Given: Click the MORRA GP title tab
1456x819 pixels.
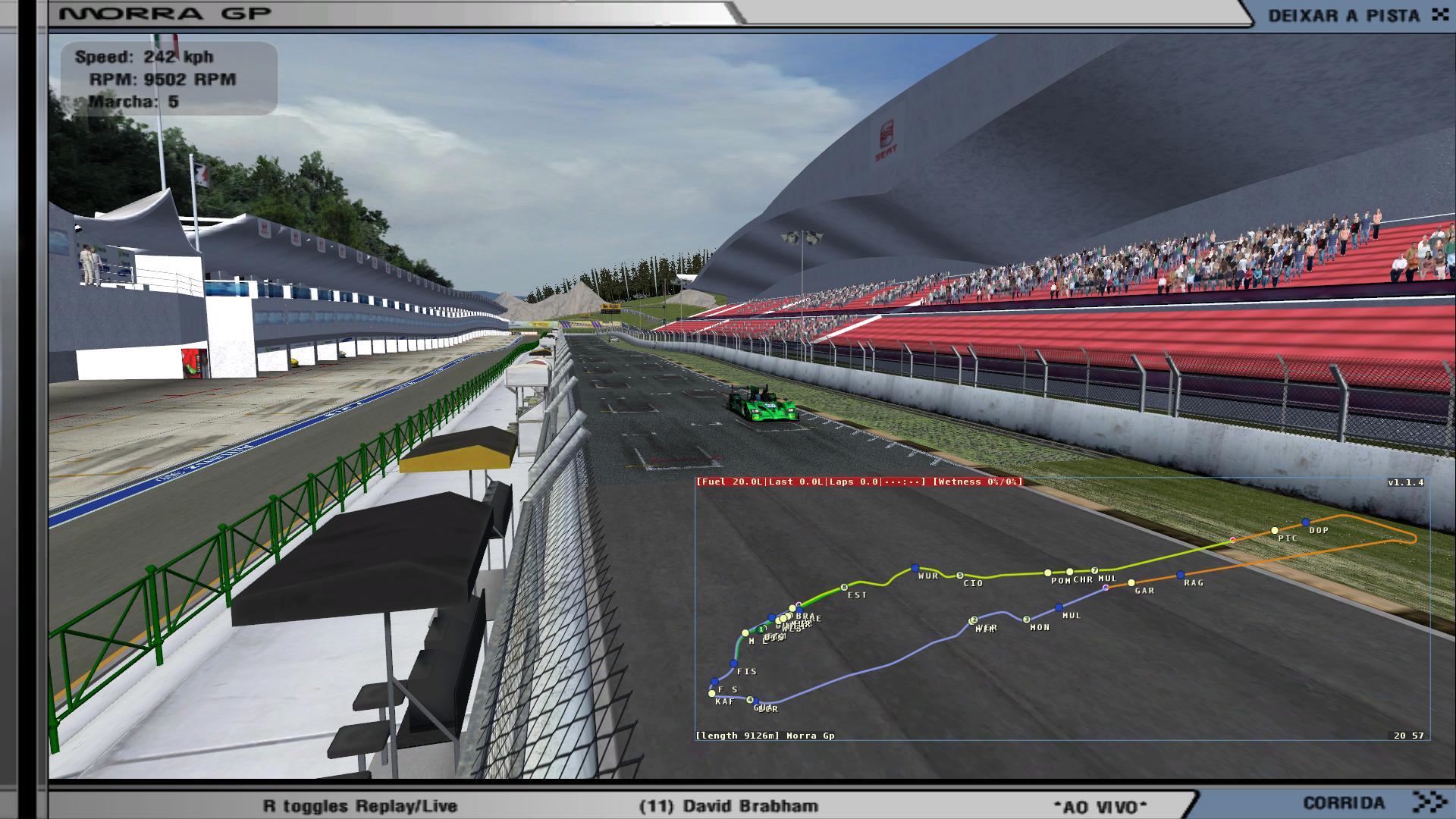Looking at the screenshot, I should 165,14.
